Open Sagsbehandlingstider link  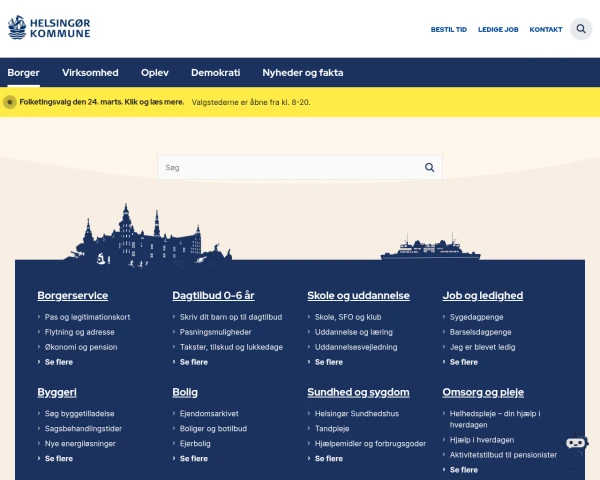tap(83, 429)
